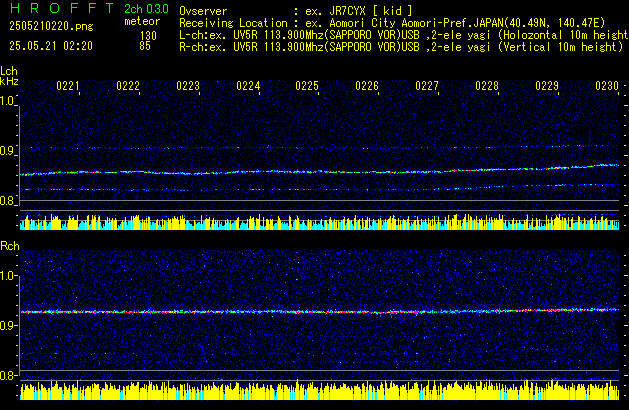This screenshot has width=629, height=410.
Task: Click the Lch 0.9 frequency axis label
Action: 7,151
